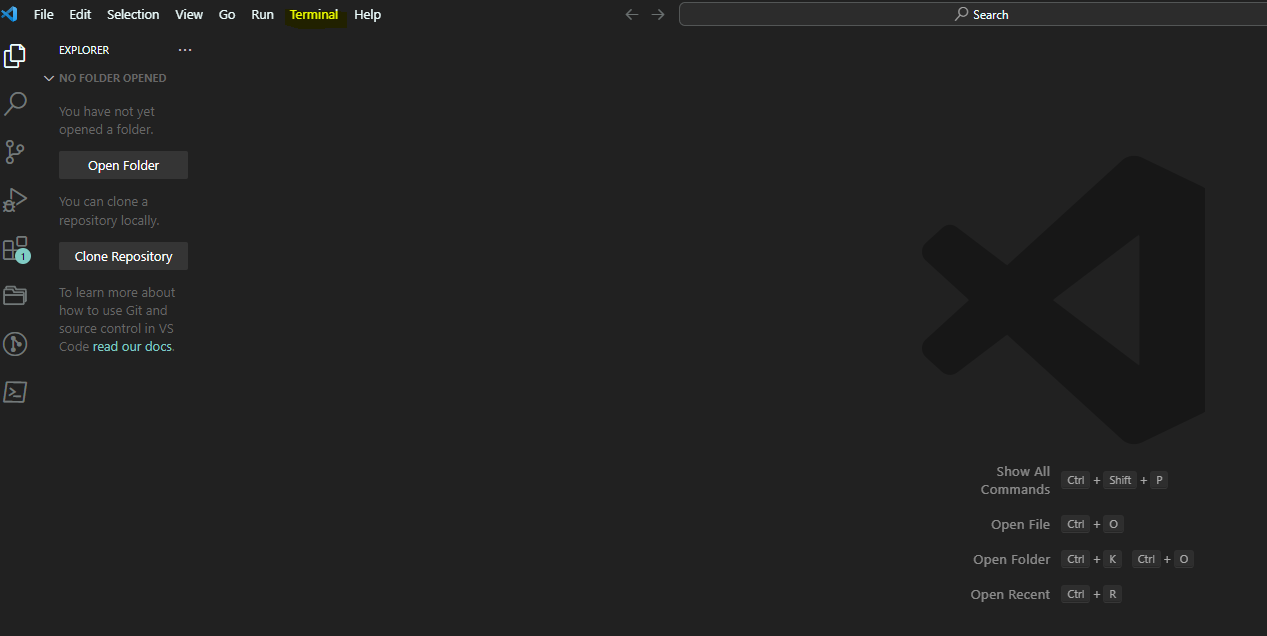This screenshot has height=636, width=1267.
Task: Go back with the left arrow
Action: [x=631, y=14]
